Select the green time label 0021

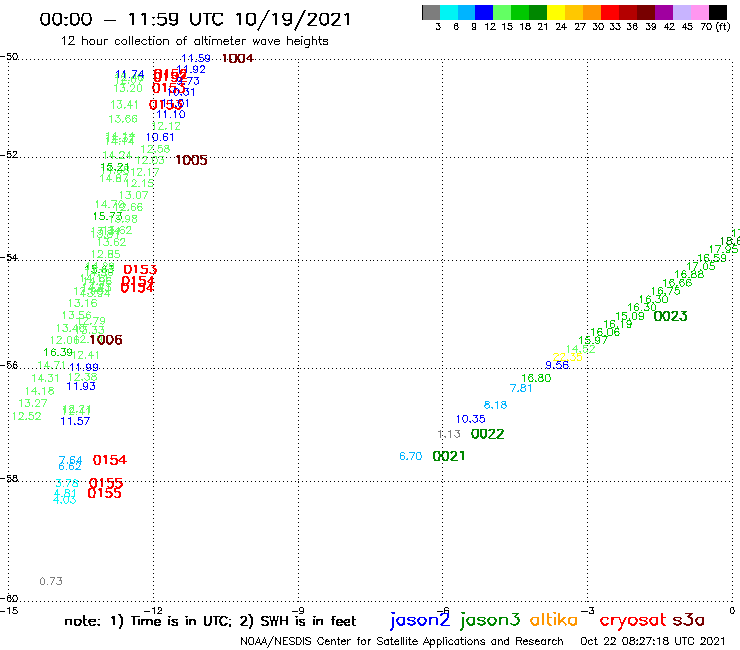tap(449, 456)
